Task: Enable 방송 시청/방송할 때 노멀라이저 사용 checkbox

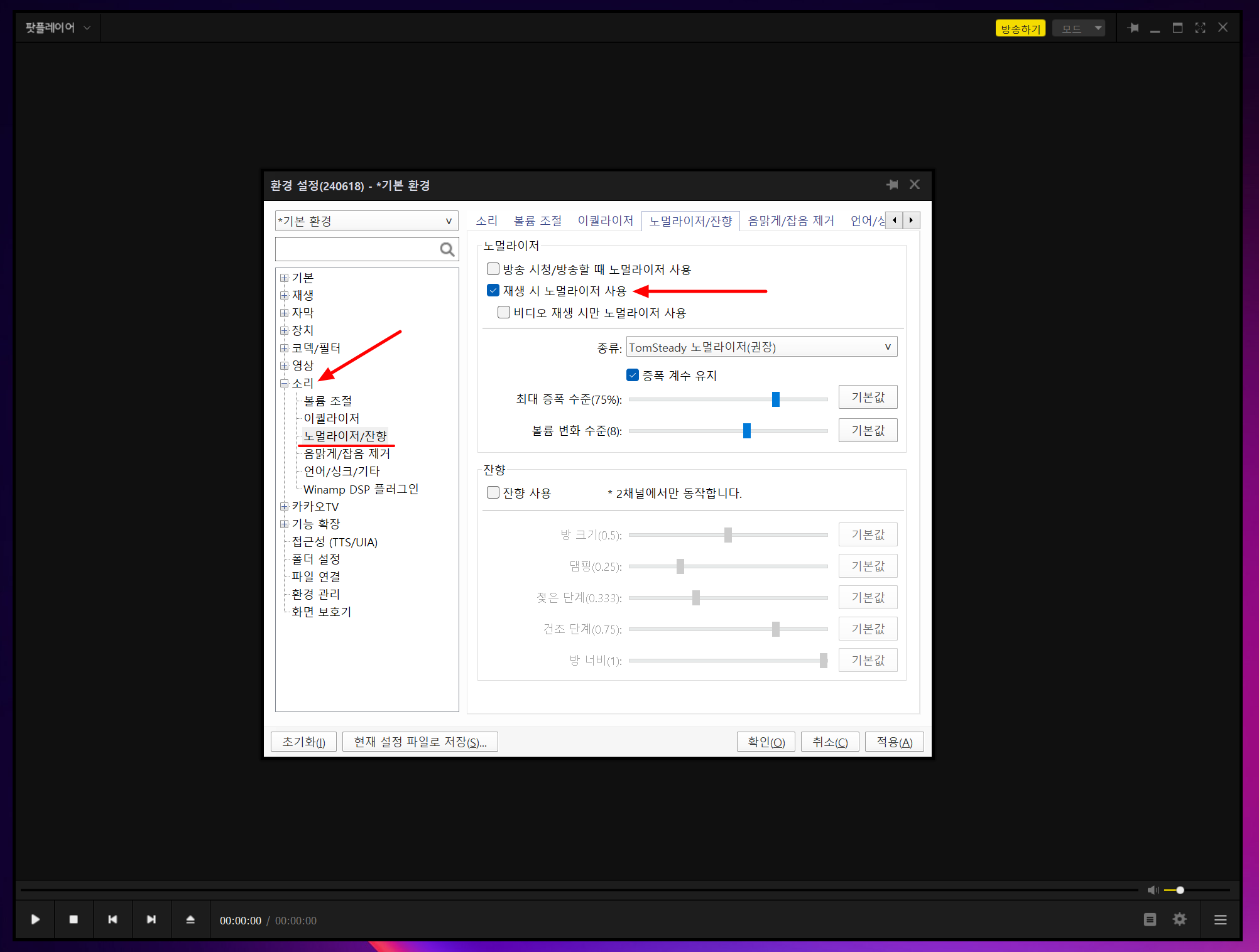Action: point(493,269)
